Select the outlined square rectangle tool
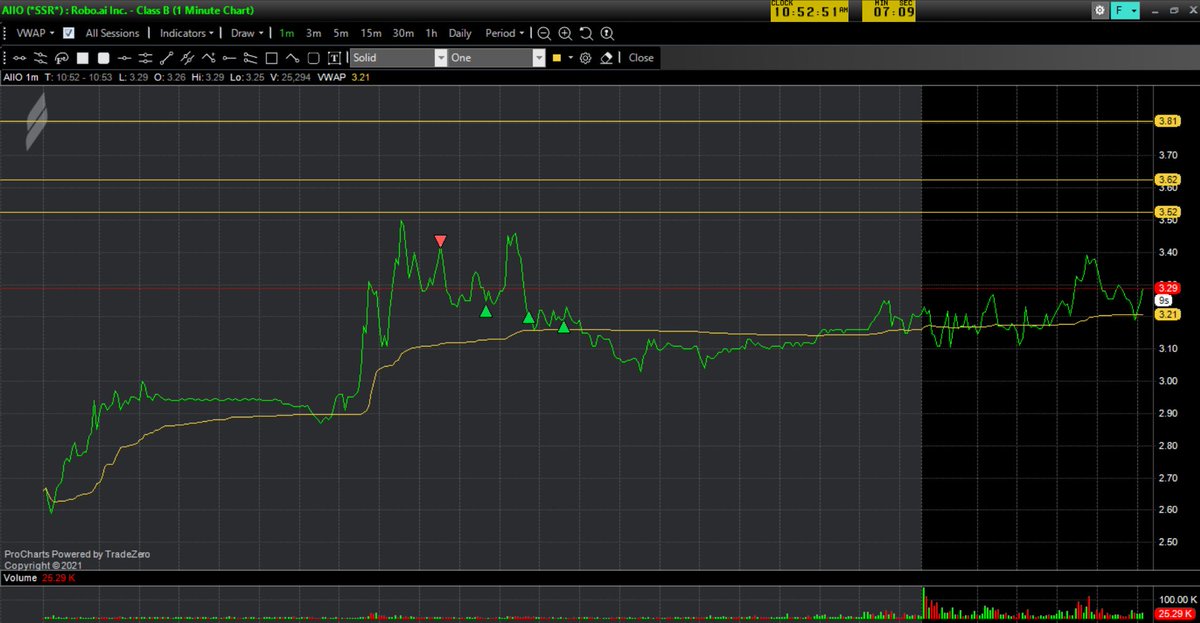The width and height of the screenshot is (1200, 623). pyautogui.click(x=271, y=58)
